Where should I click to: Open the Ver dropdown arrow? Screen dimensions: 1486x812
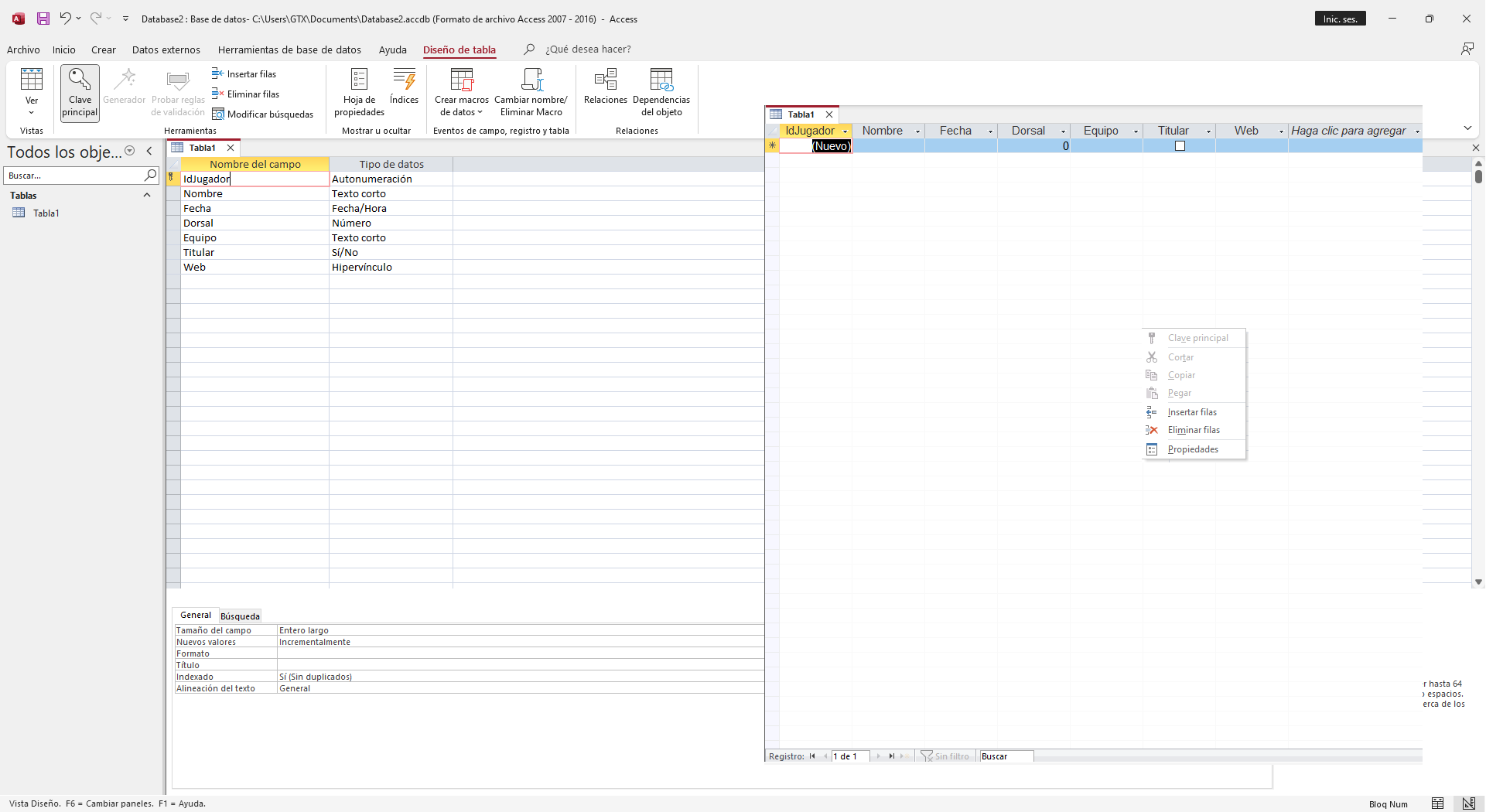(x=32, y=113)
